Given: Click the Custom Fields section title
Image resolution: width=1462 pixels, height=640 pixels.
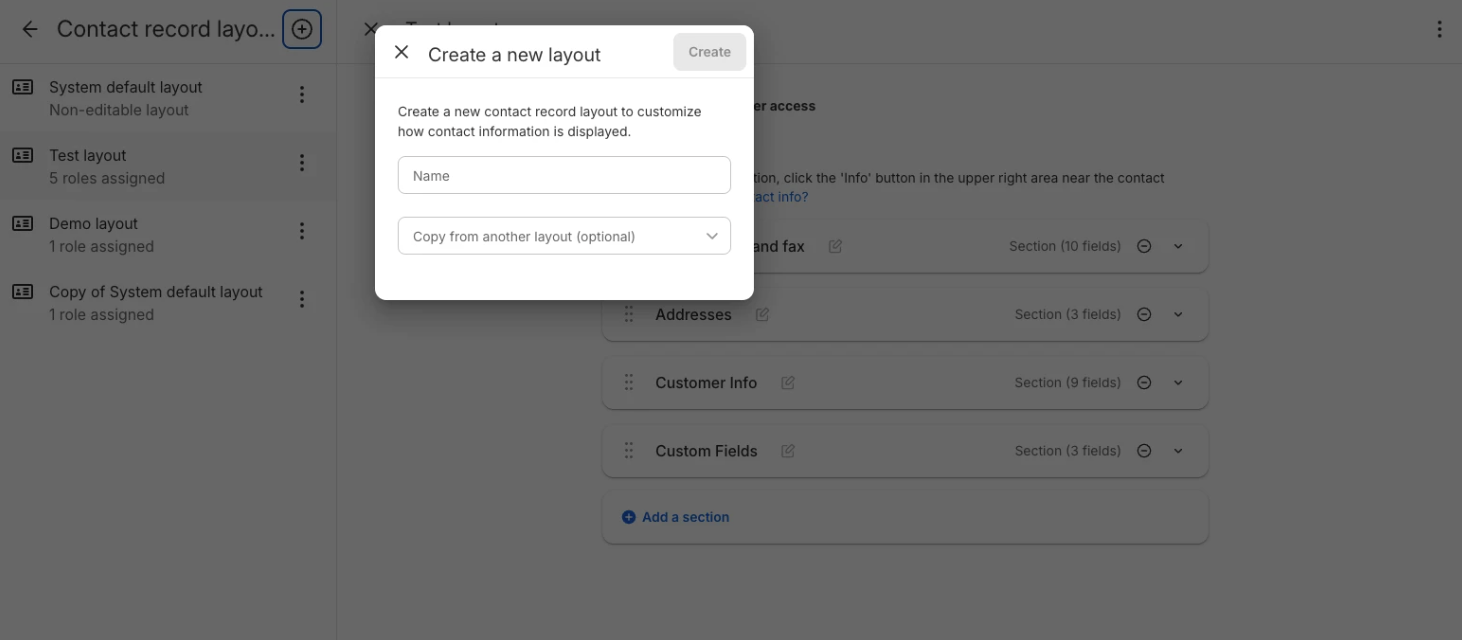Looking at the screenshot, I should pos(706,450).
